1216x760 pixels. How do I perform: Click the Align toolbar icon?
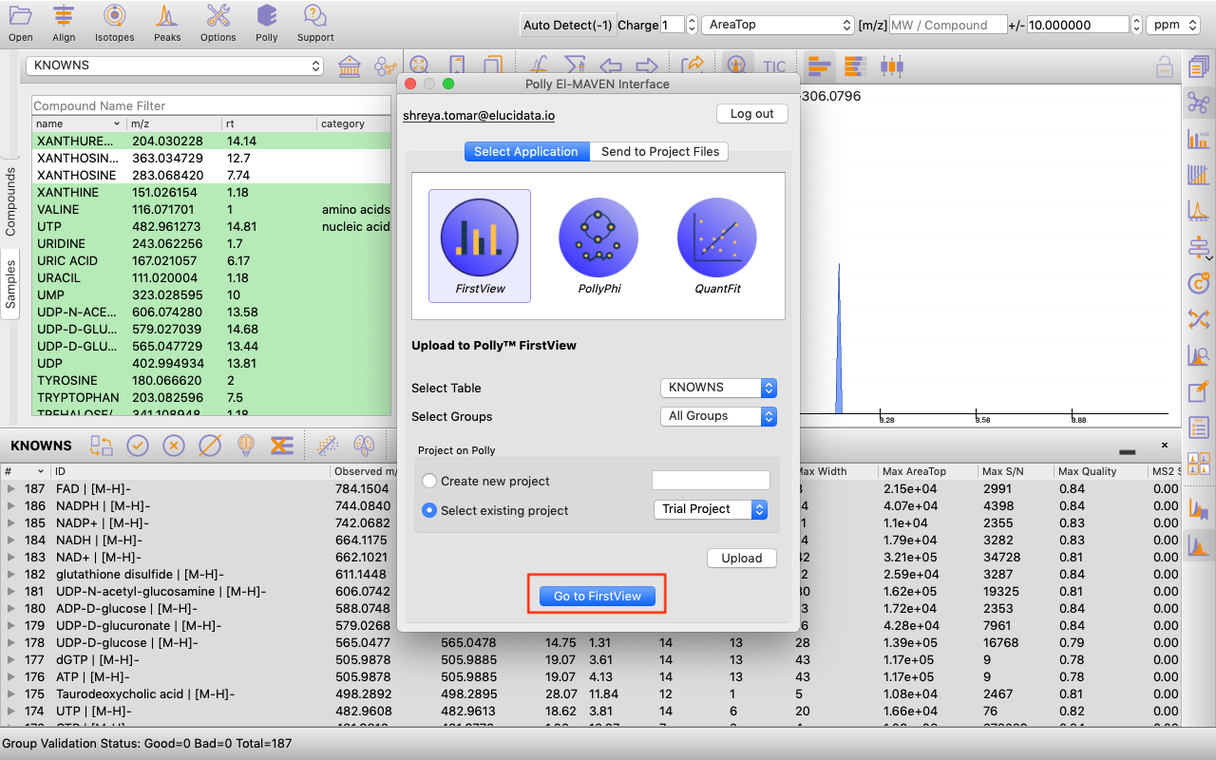click(64, 22)
